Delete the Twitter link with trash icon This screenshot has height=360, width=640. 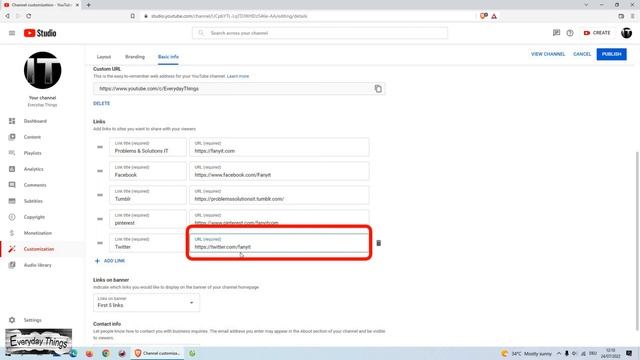(378, 243)
